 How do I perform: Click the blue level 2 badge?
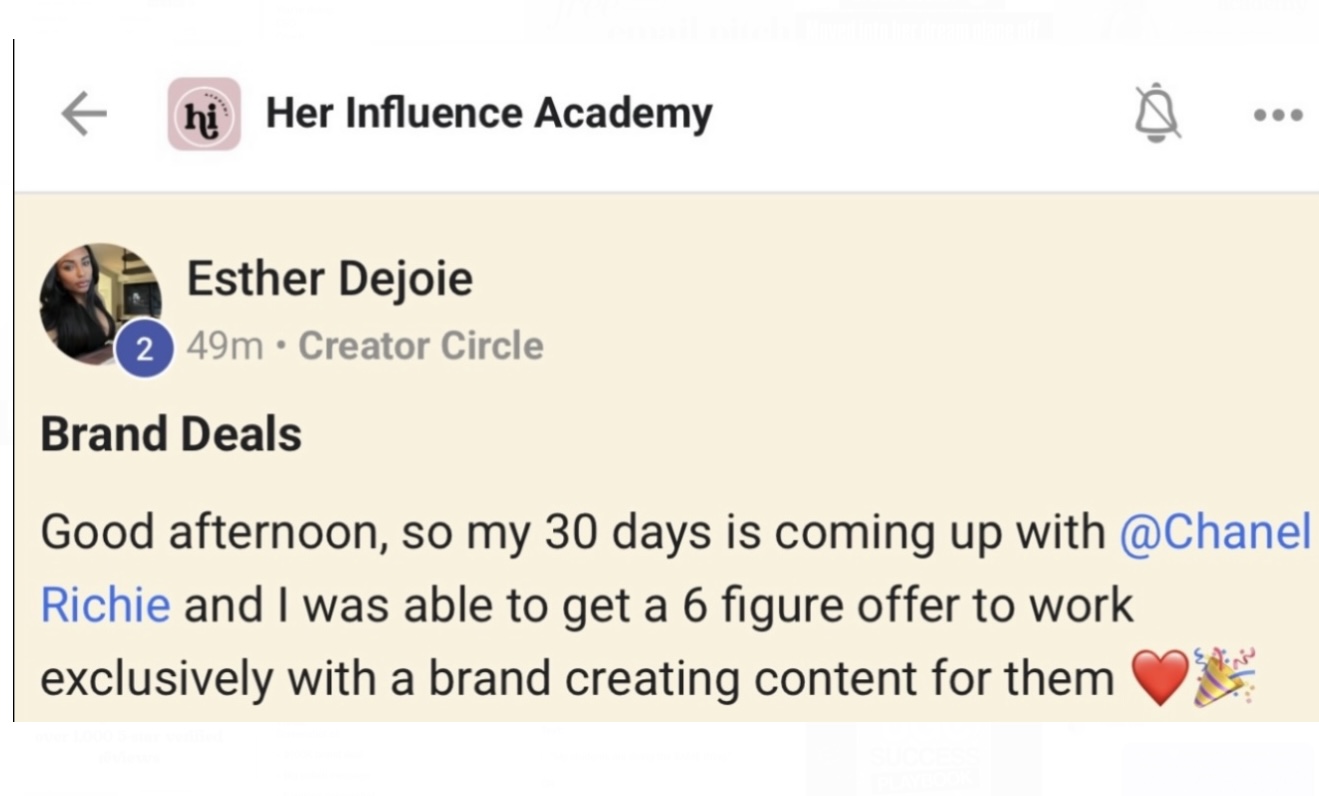pyautogui.click(x=145, y=349)
